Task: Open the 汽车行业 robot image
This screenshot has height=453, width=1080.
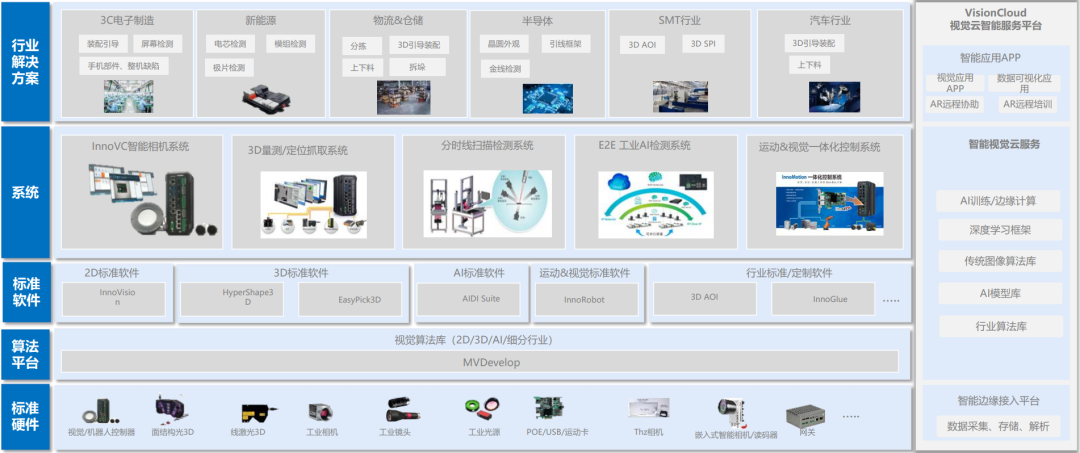Action: 834,97
